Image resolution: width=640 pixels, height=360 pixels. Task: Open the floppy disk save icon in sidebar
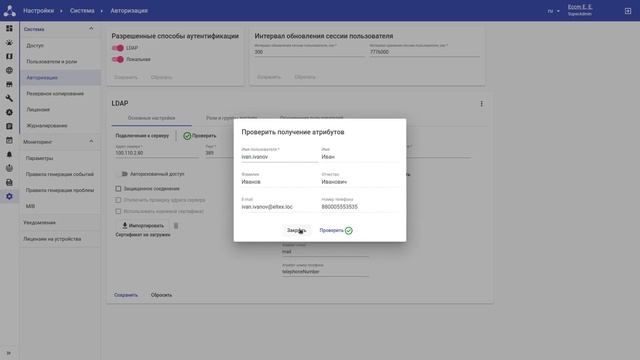click(9, 182)
